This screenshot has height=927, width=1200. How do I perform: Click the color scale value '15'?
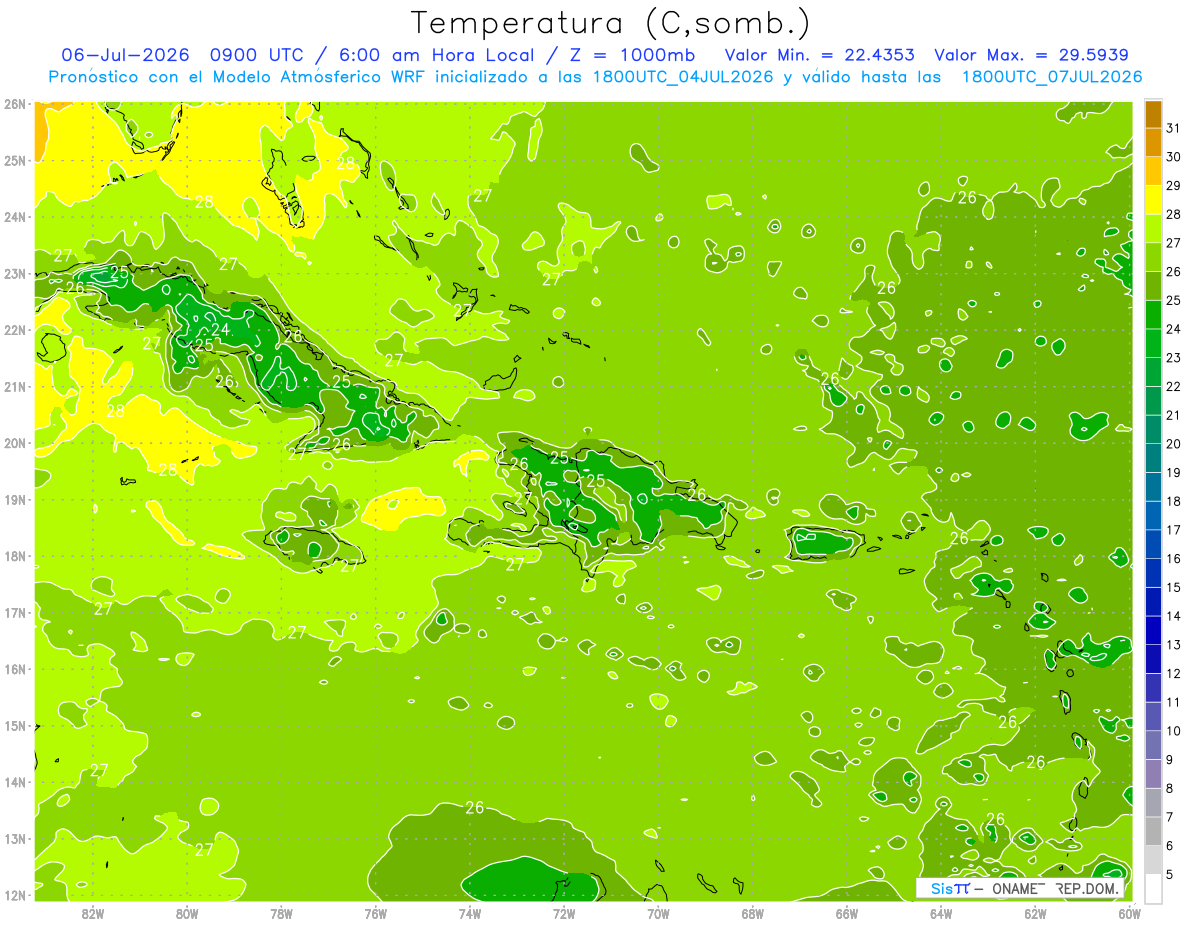point(1174,587)
